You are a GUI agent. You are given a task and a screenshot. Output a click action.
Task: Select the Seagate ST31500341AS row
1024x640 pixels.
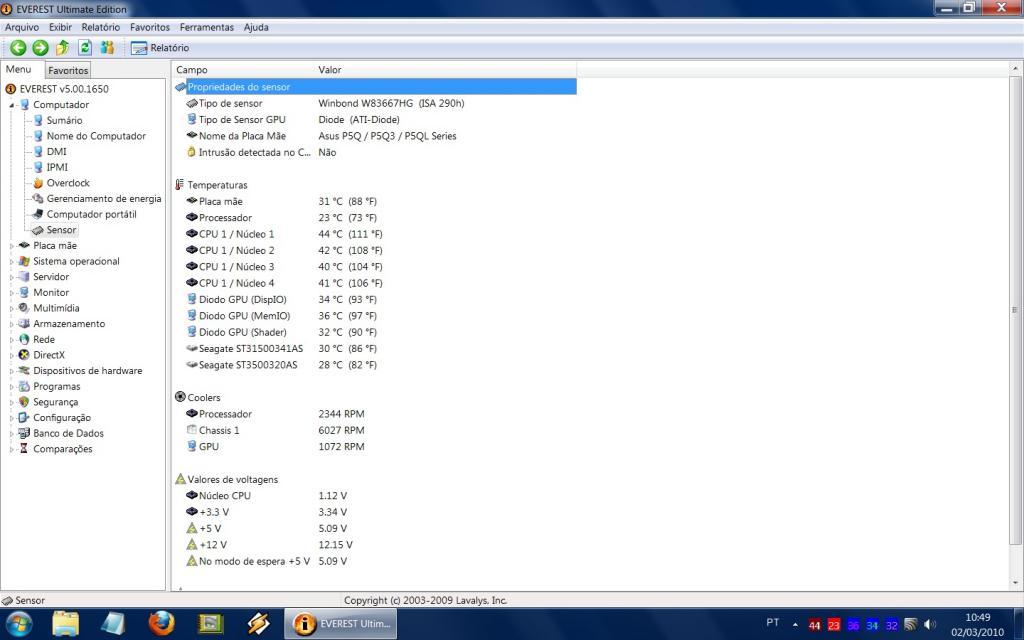pos(375,348)
